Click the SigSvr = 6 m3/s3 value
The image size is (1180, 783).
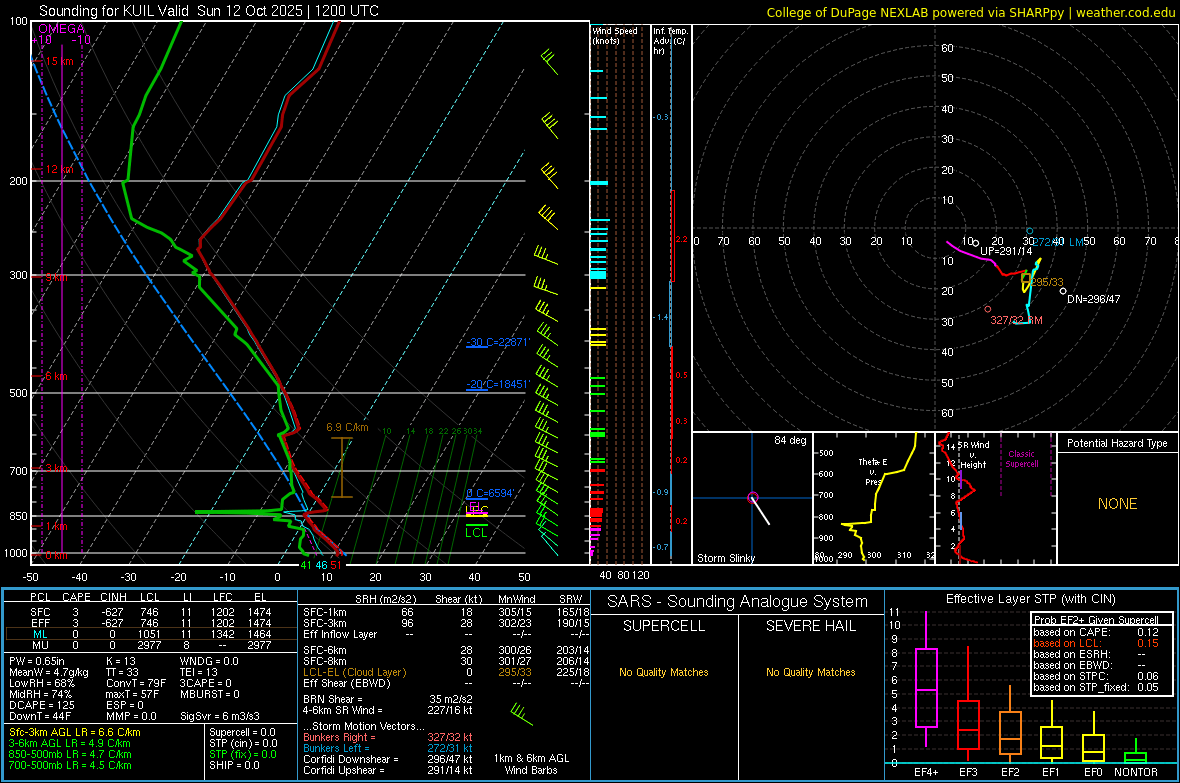tap(220, 716)
